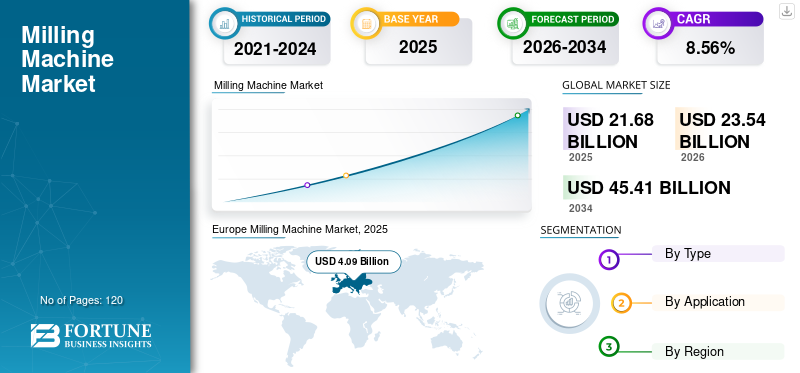
Task: Click the Historical Period bar chart icon
Action: tap(224, 23)
